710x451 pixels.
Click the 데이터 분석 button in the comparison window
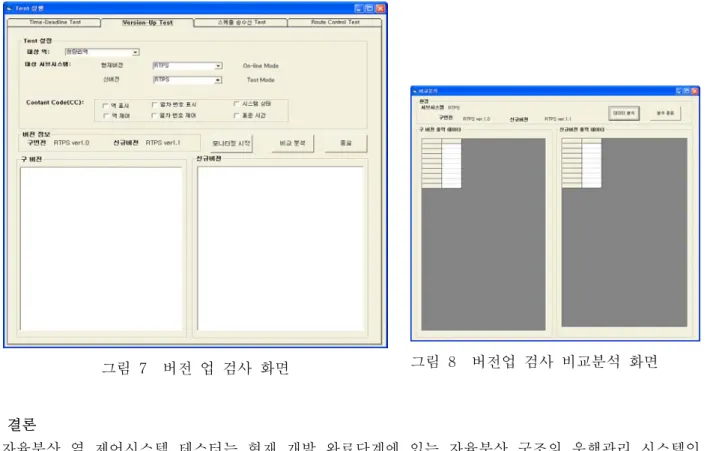[x=624, y=113]
